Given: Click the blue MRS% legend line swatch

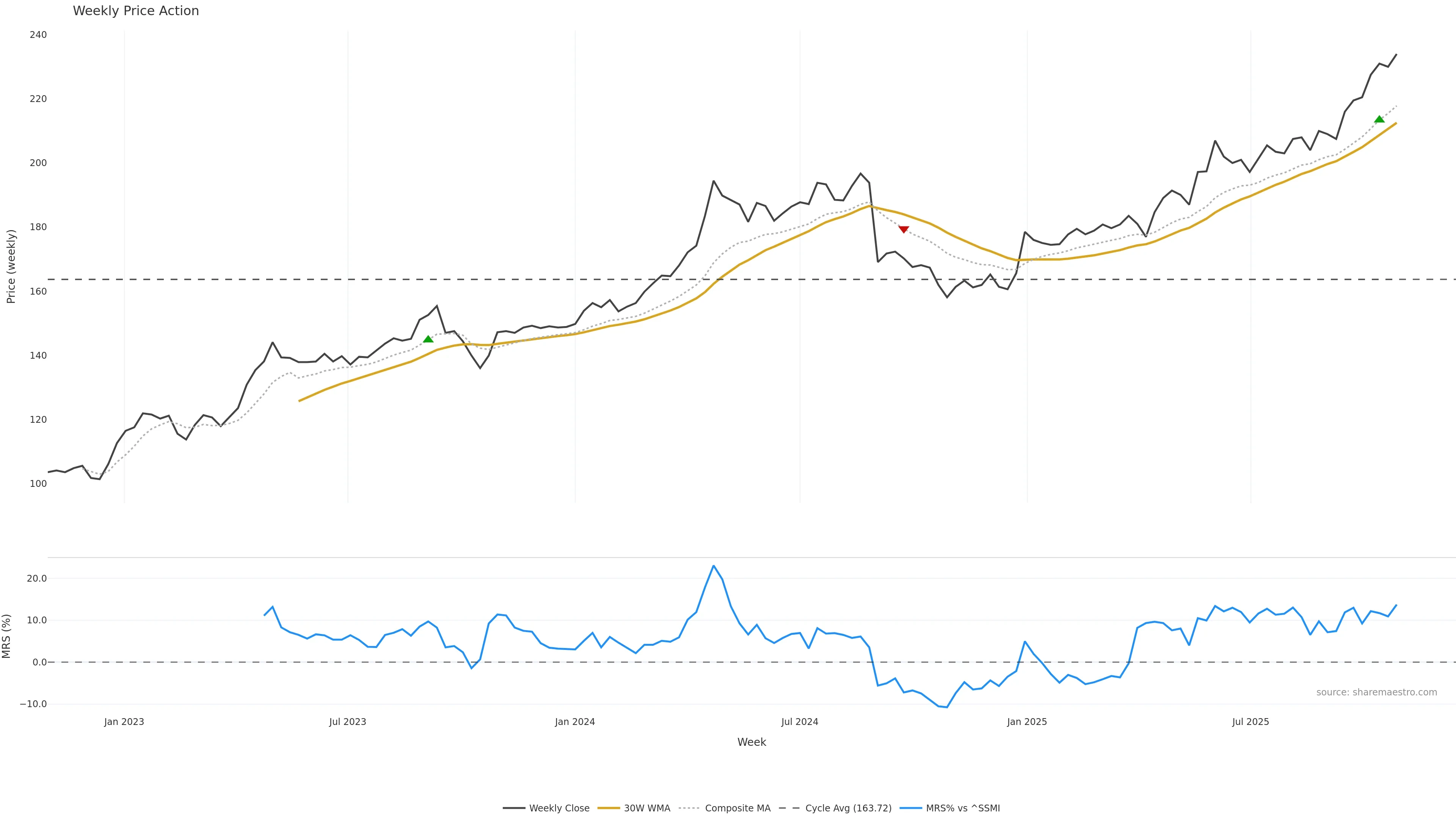Looking at the screenshot, I should coord(910,808).
